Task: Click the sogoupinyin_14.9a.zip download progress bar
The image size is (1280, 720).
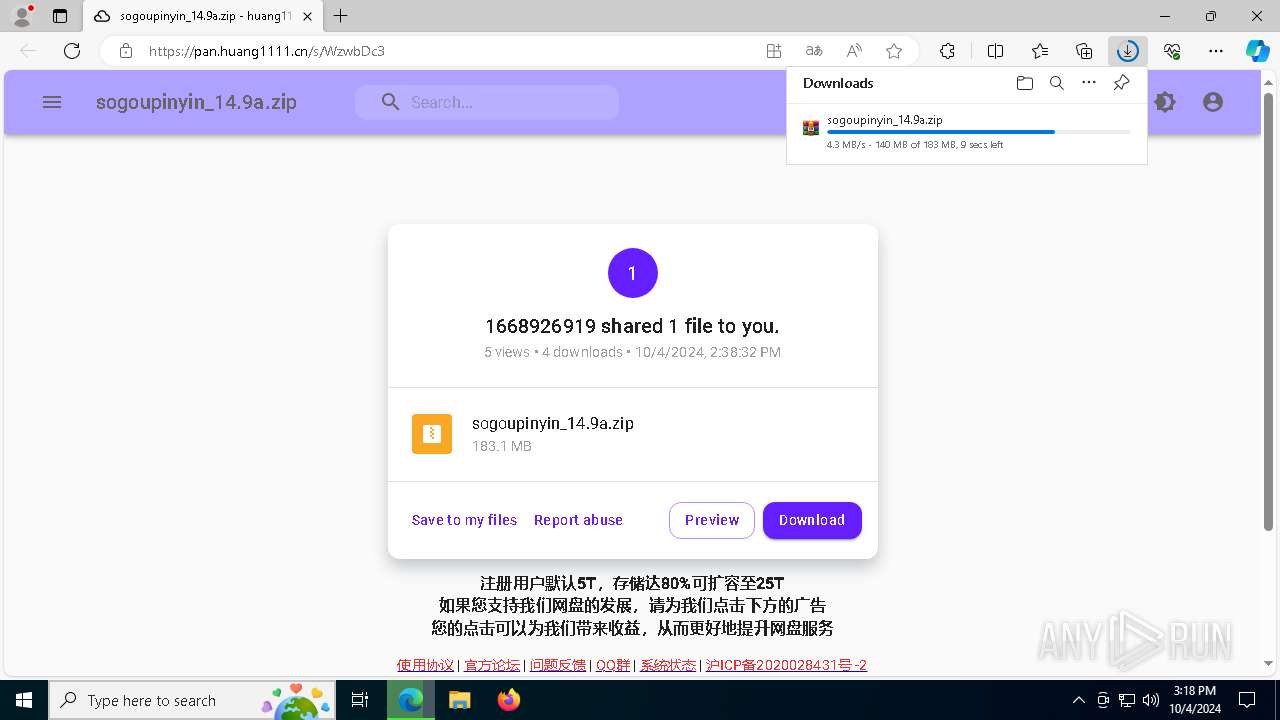Action: click(979, 132)
